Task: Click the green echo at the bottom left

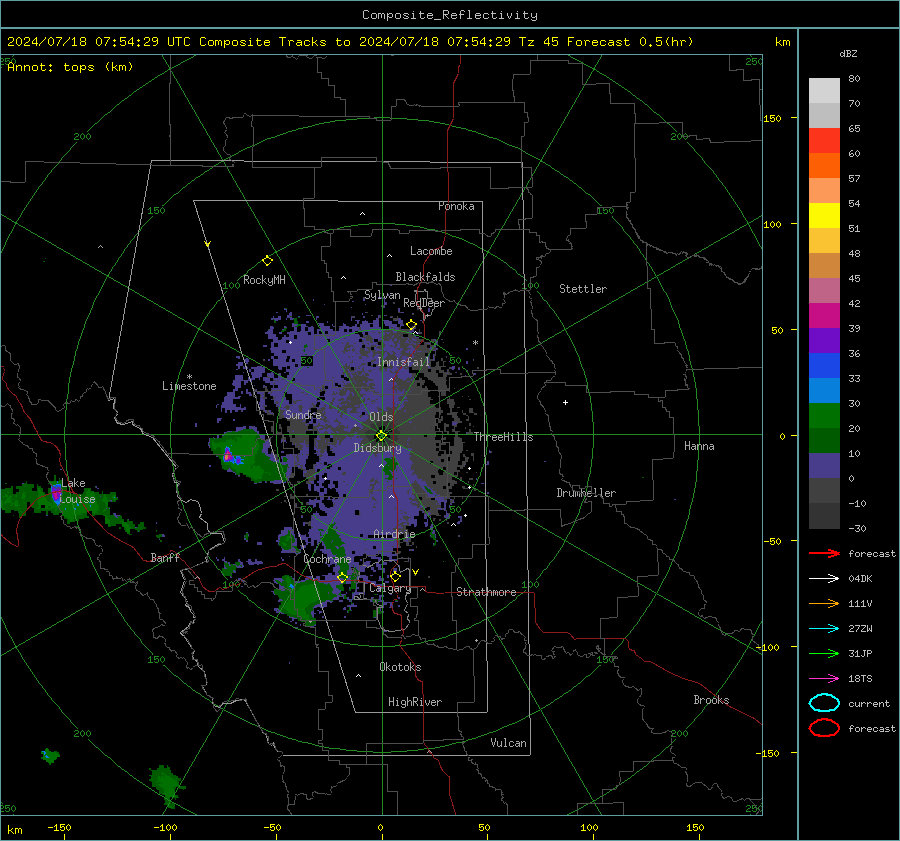Action: pos(166,784)
